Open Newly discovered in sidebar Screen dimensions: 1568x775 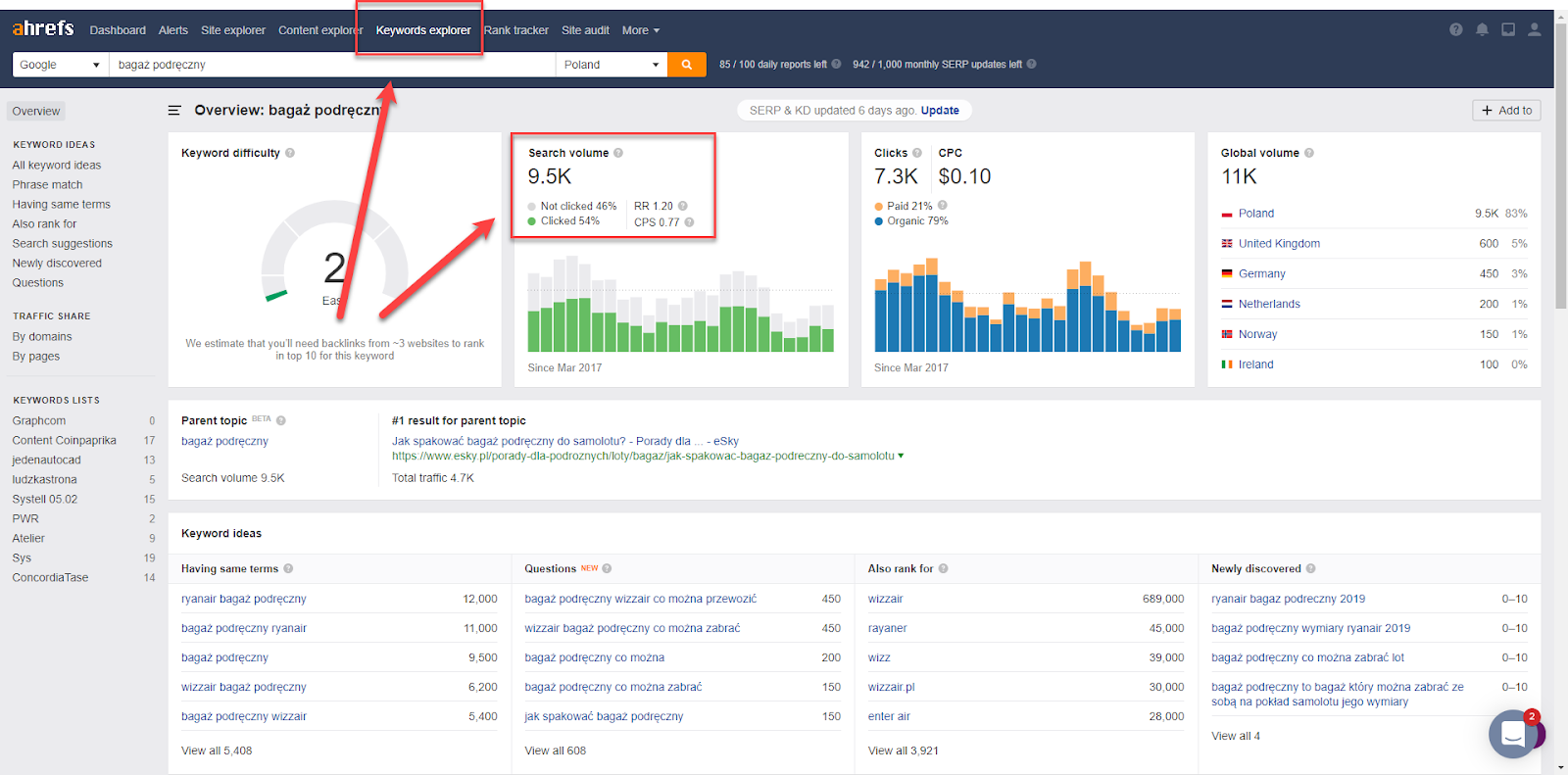tap(57, 264)
